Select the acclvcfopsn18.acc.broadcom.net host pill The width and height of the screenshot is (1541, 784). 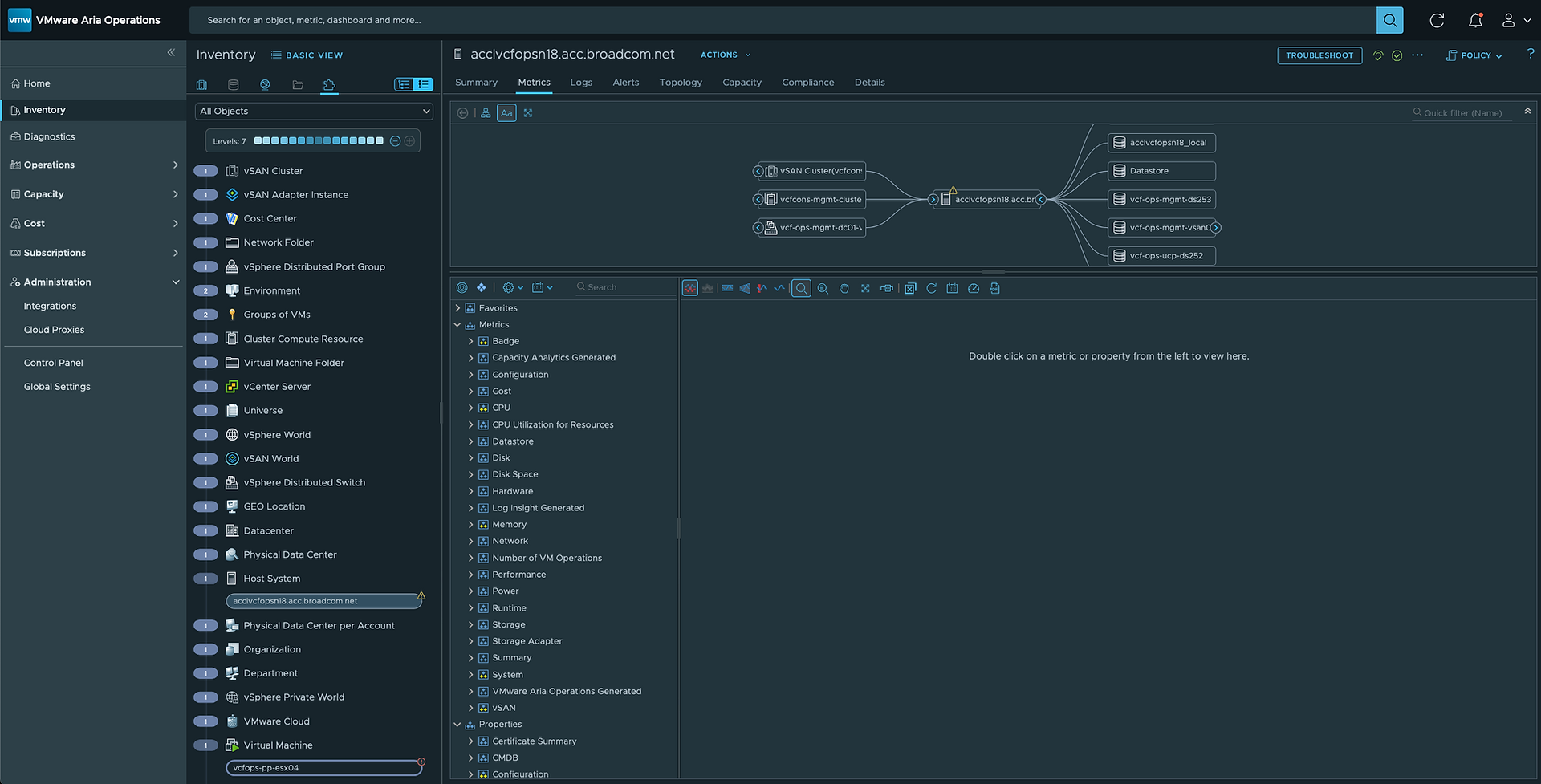(x=324, y=601)
